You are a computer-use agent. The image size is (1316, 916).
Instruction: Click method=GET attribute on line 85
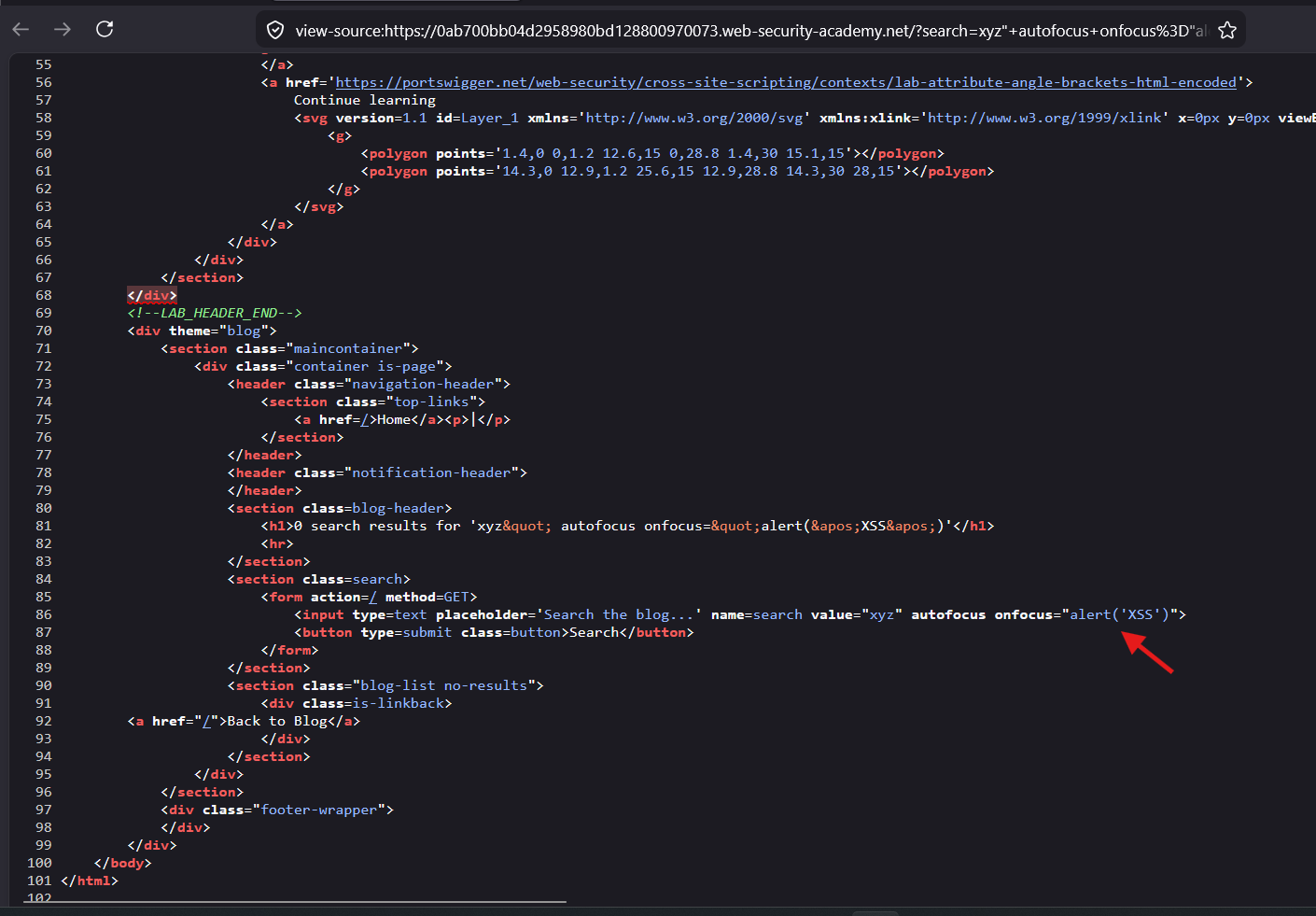(427, 597)
